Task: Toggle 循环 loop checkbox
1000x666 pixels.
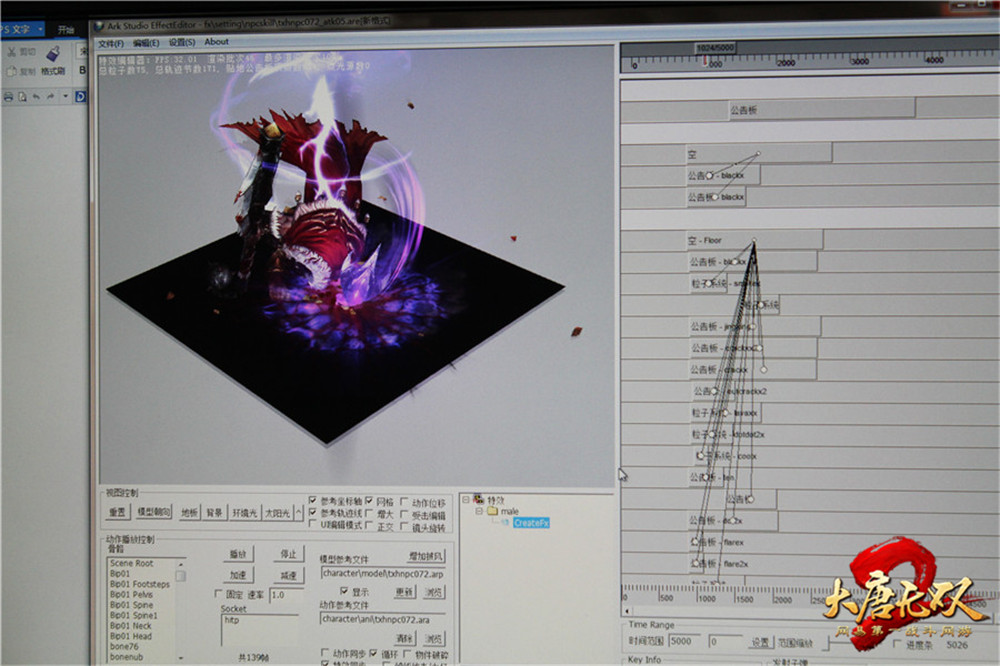Action: 373,653
